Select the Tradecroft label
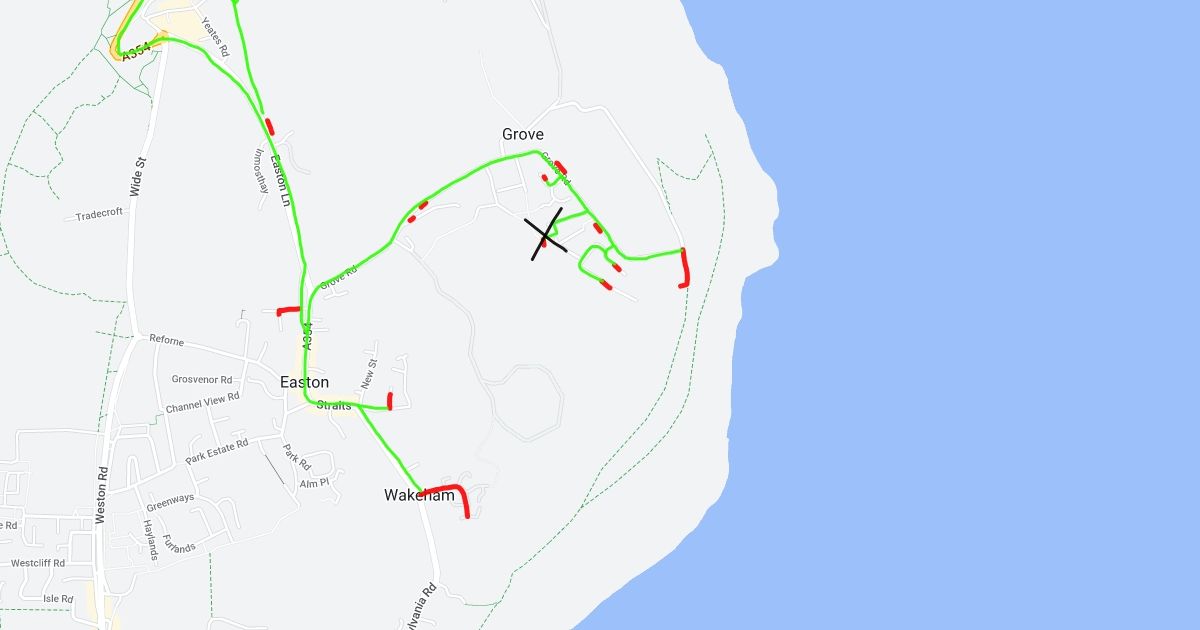Image resolution: width=1200 pixels, height=630 pixels. coord(99,213)
